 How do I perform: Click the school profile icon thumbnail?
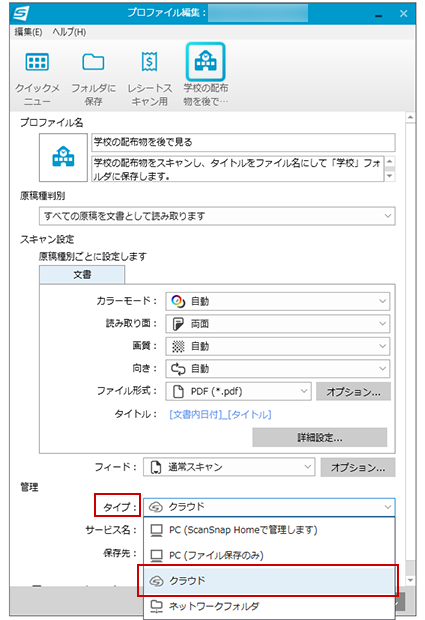click(x=63, y=157)
